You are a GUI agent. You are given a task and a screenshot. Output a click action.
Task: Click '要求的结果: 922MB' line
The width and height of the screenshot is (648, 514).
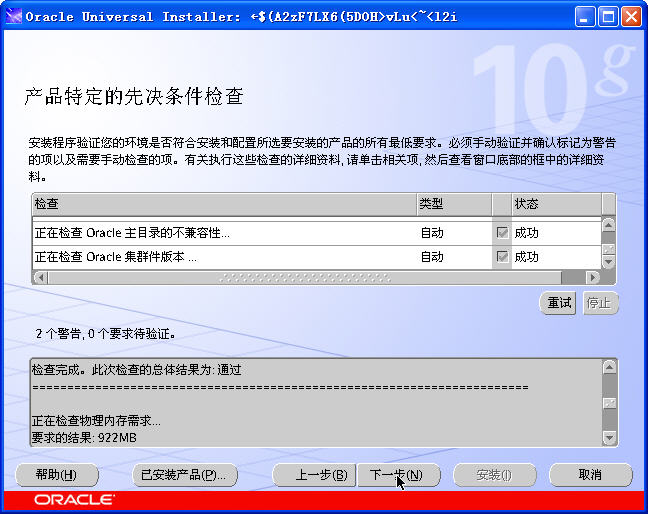tap(84, 437)
